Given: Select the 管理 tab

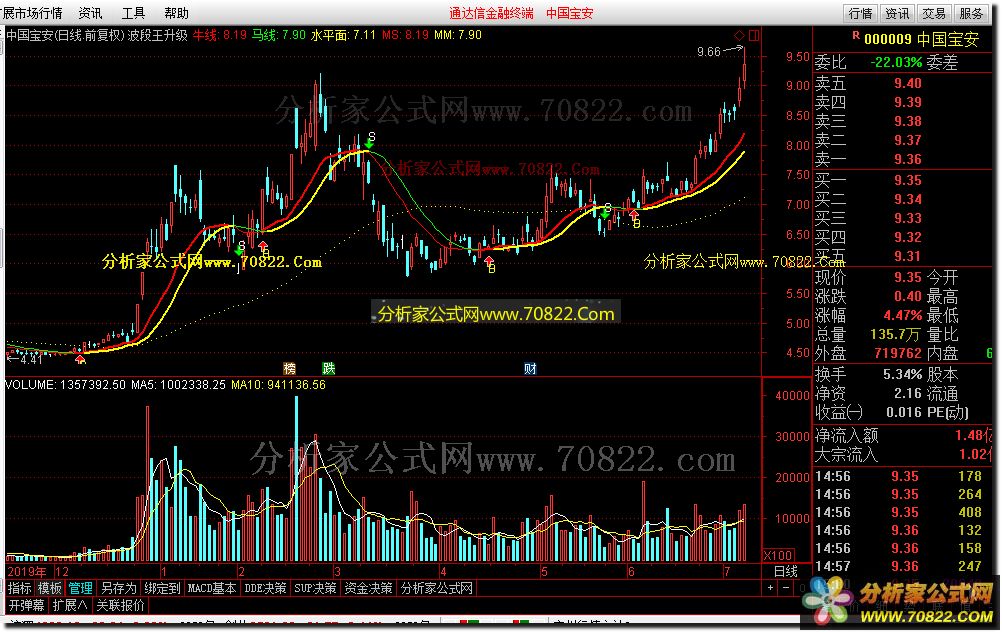Looking at the screenshot, I should click(x=81, y=588).
